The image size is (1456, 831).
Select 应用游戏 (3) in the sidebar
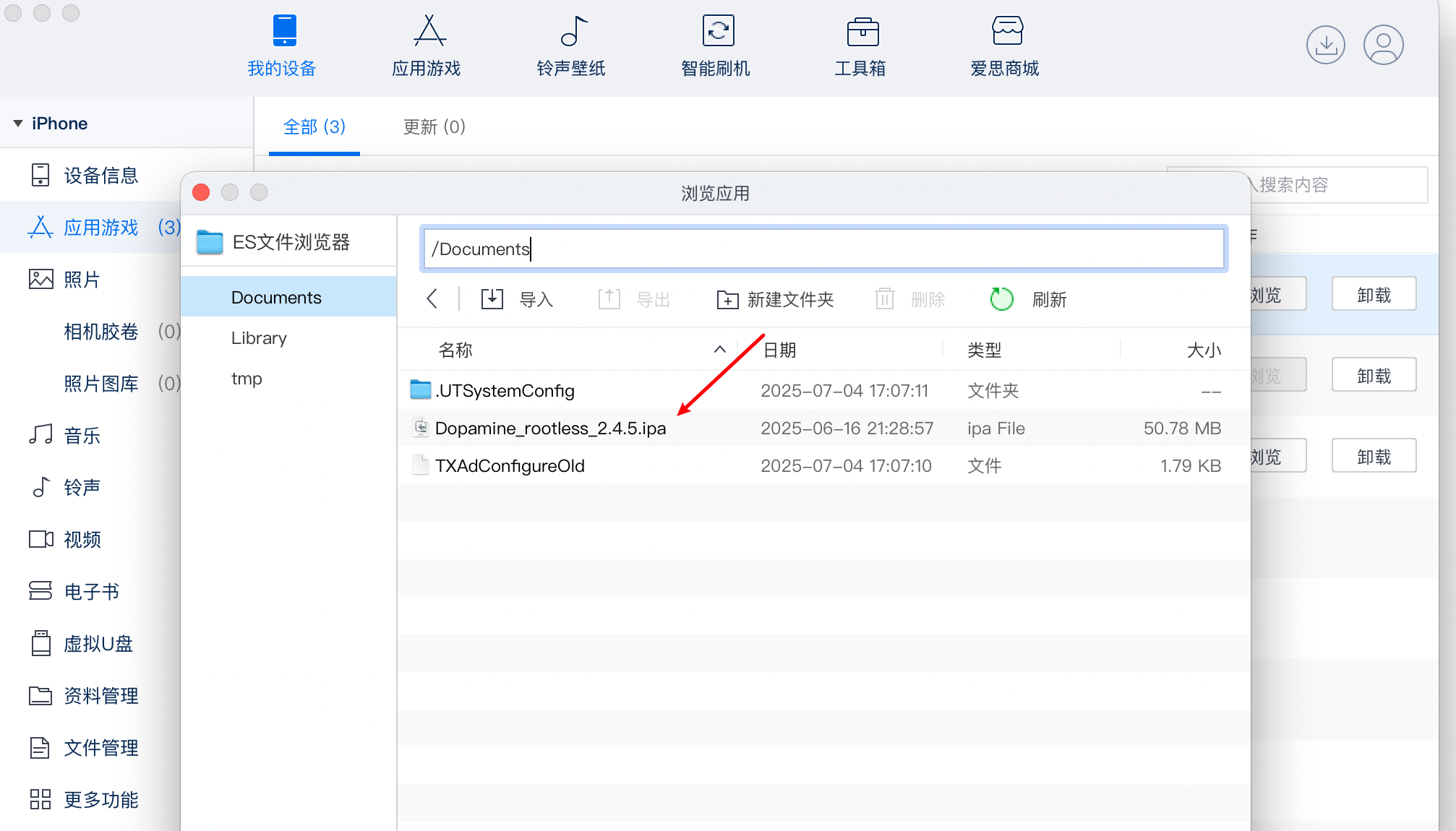[x=90, y=228]
